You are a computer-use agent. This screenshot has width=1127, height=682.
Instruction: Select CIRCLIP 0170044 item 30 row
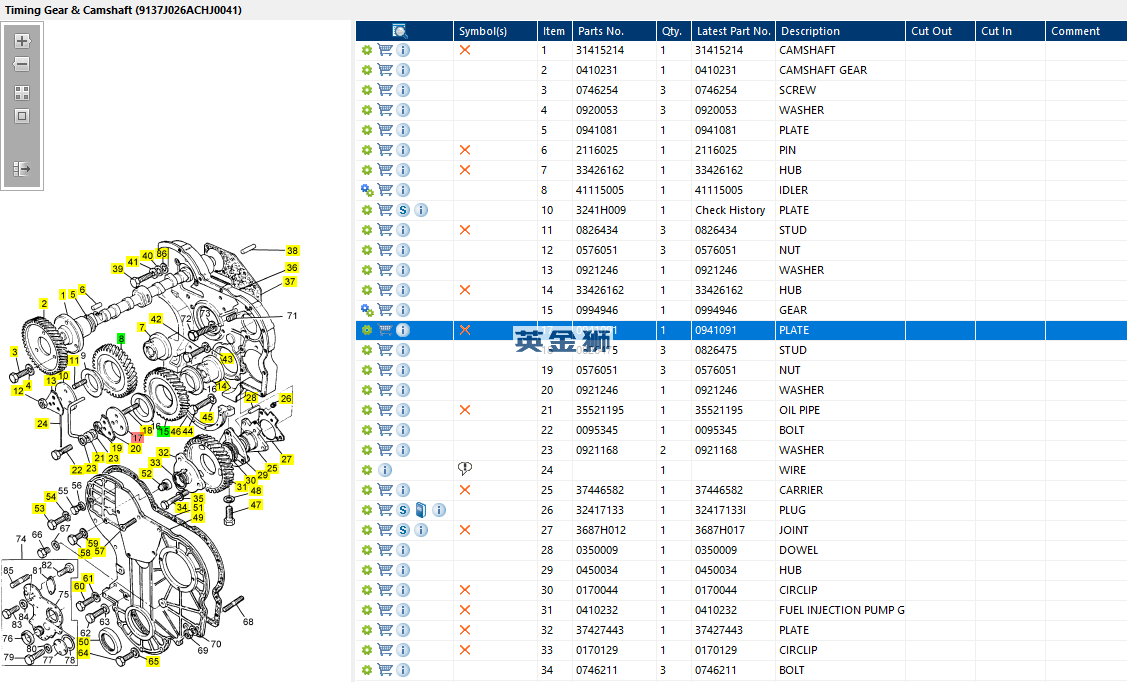pos(741,590)
